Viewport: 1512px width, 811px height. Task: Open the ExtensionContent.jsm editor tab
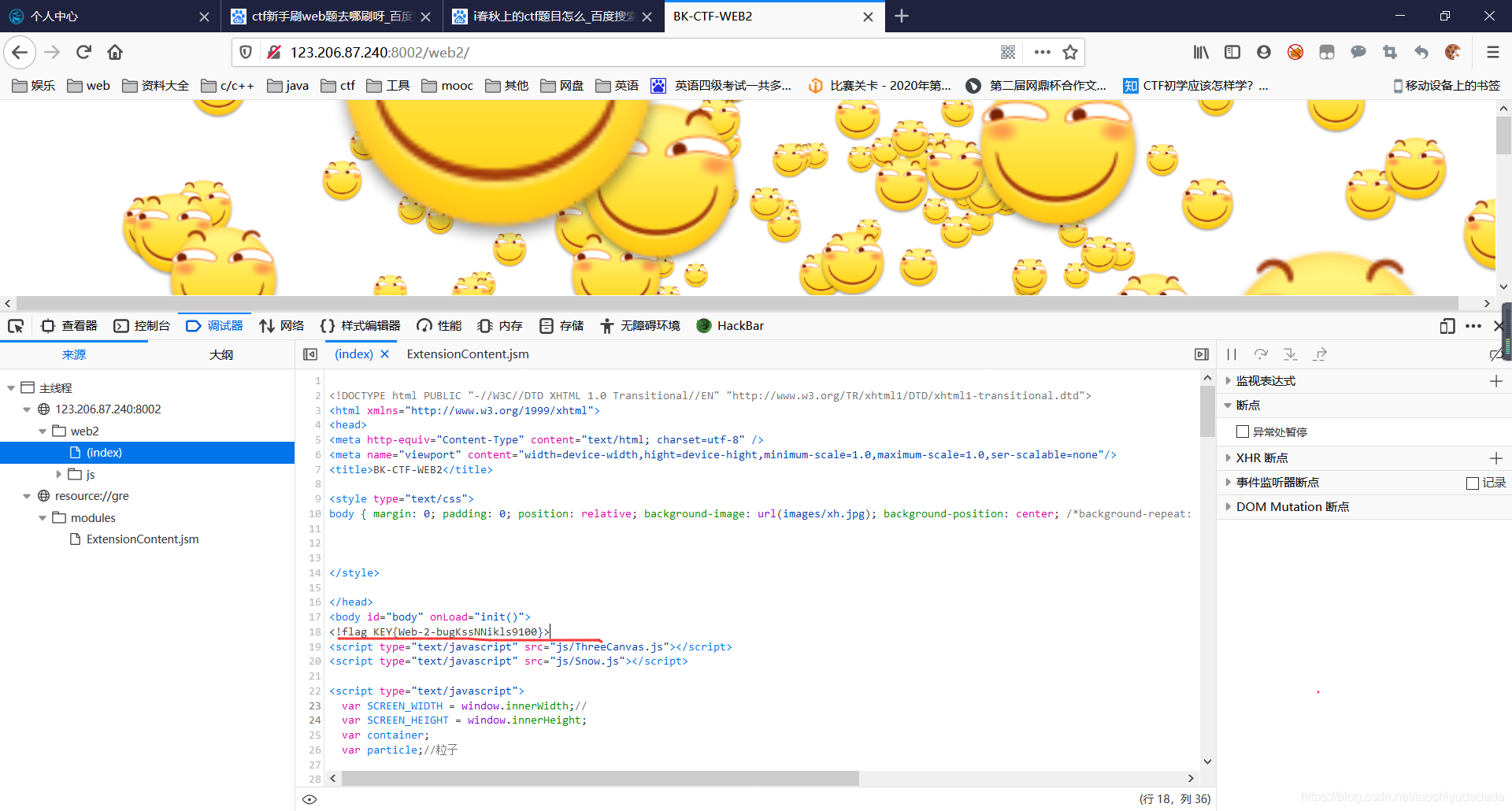[x=468, y=354]
